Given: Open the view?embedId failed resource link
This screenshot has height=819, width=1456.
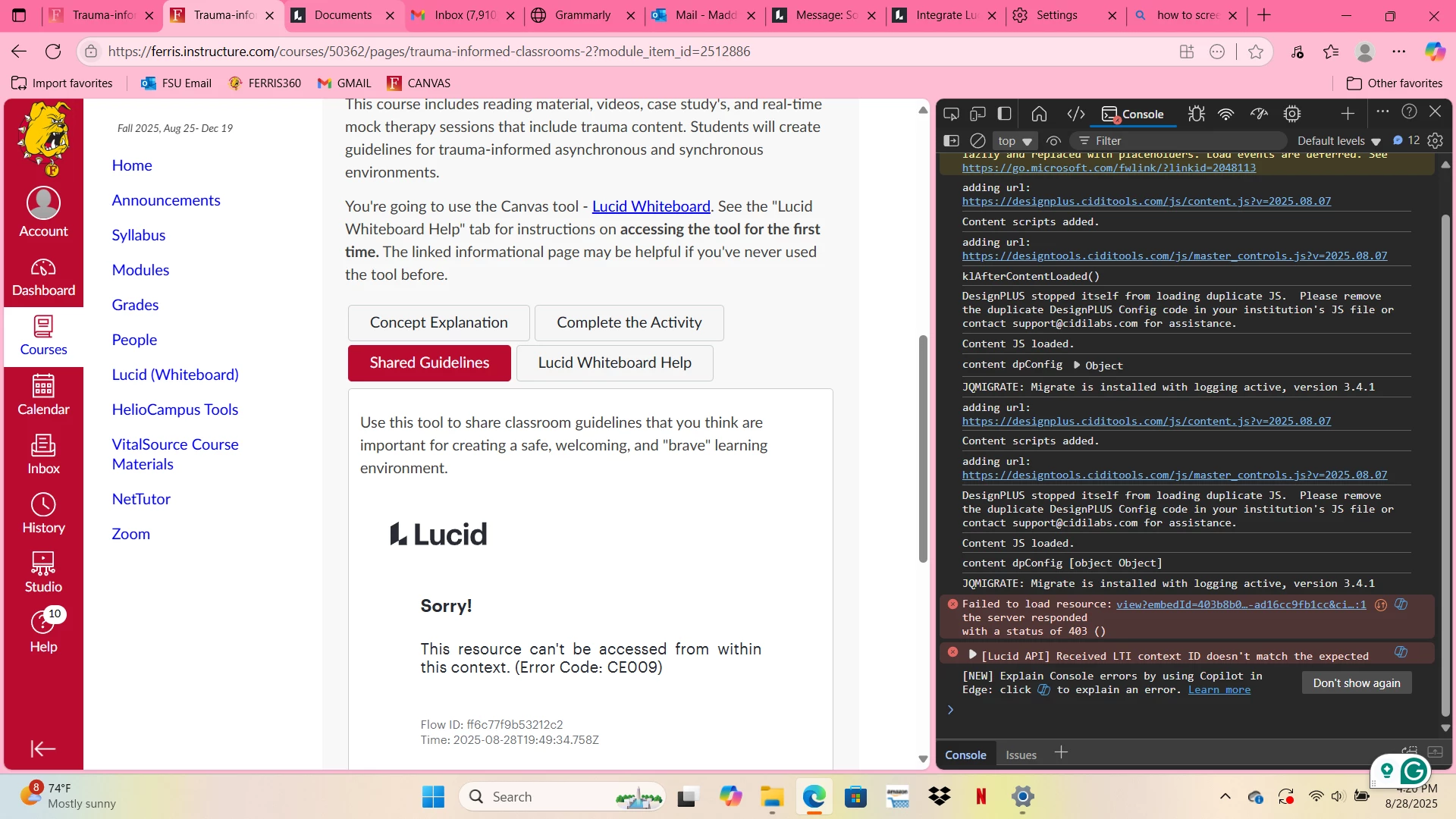Looking at the screenshot, I should click(1241, 604).
